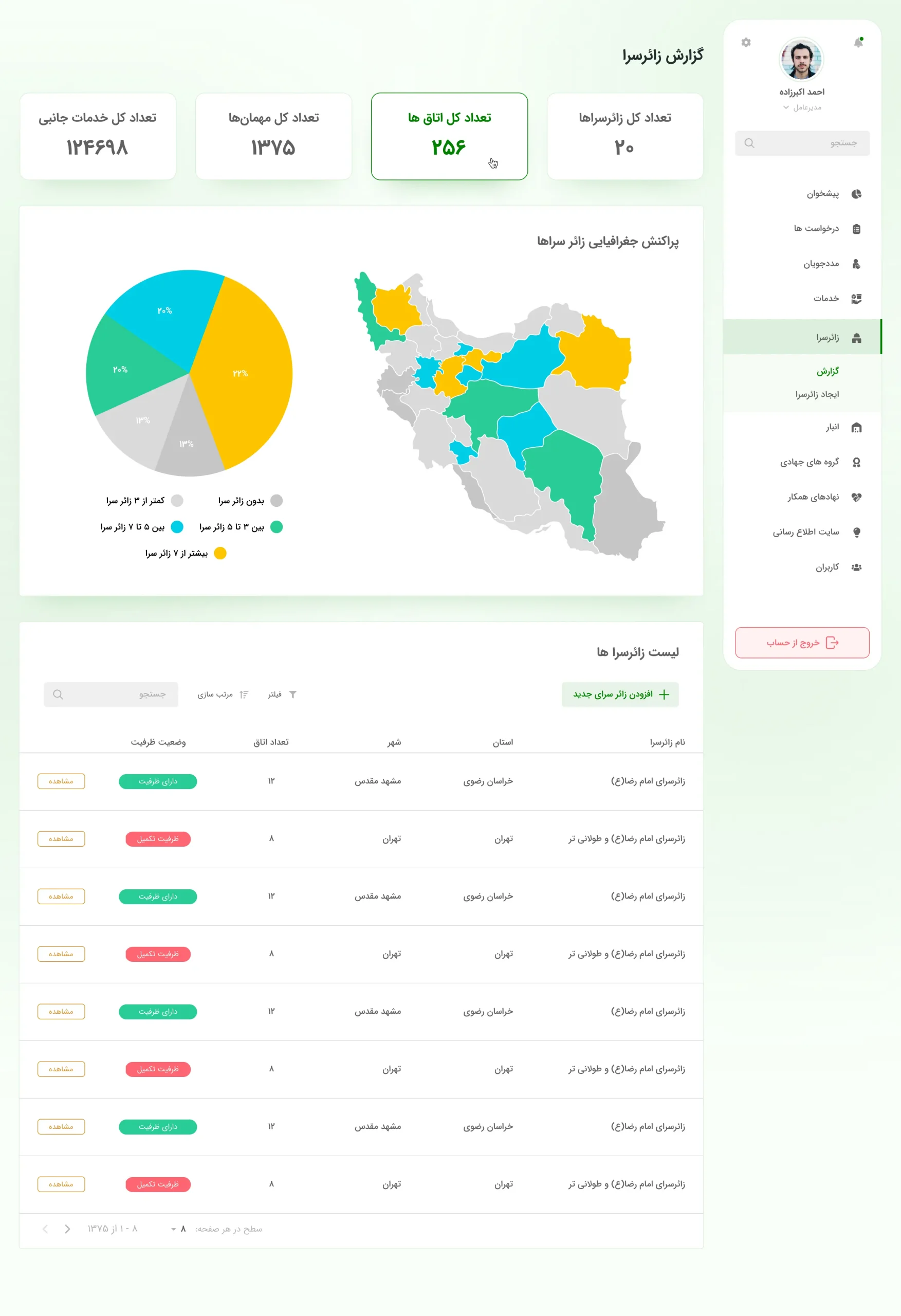Click the درخواست ها clipboard icon

point(856,229)
